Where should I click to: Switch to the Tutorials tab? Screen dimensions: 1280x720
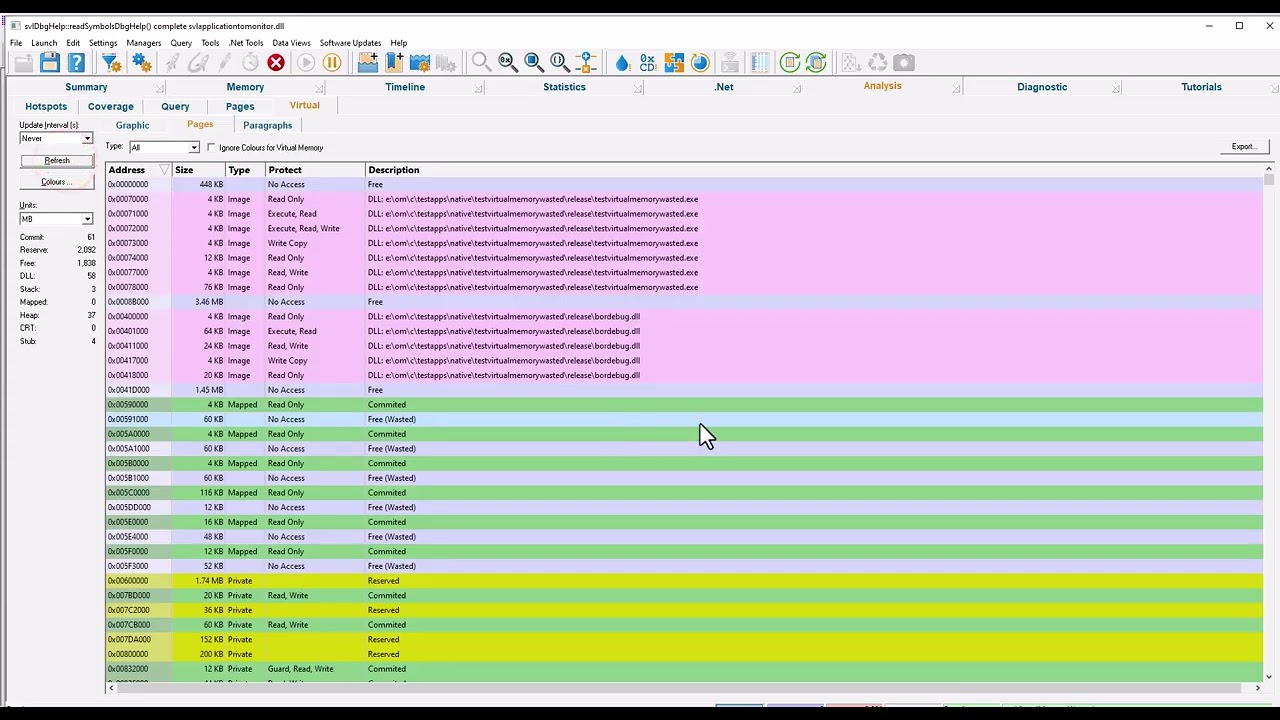pyautogui.click(x=1201, y=87)
